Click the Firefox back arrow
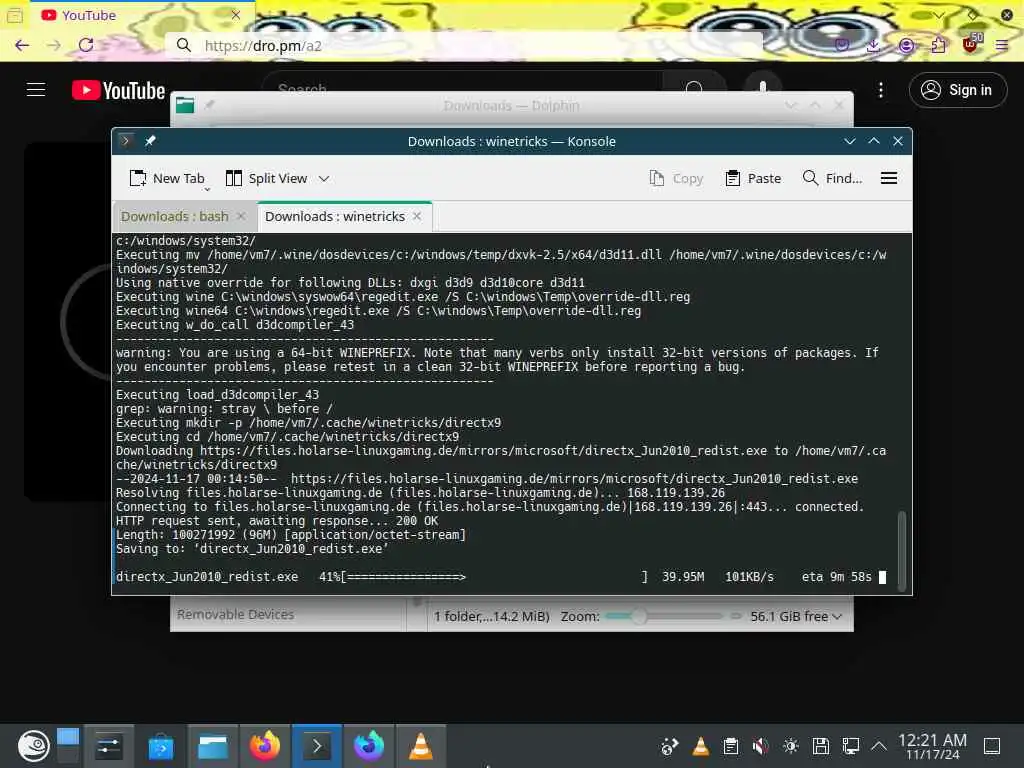This screenshot has height=768, width=1024. [x=22, y=45]
